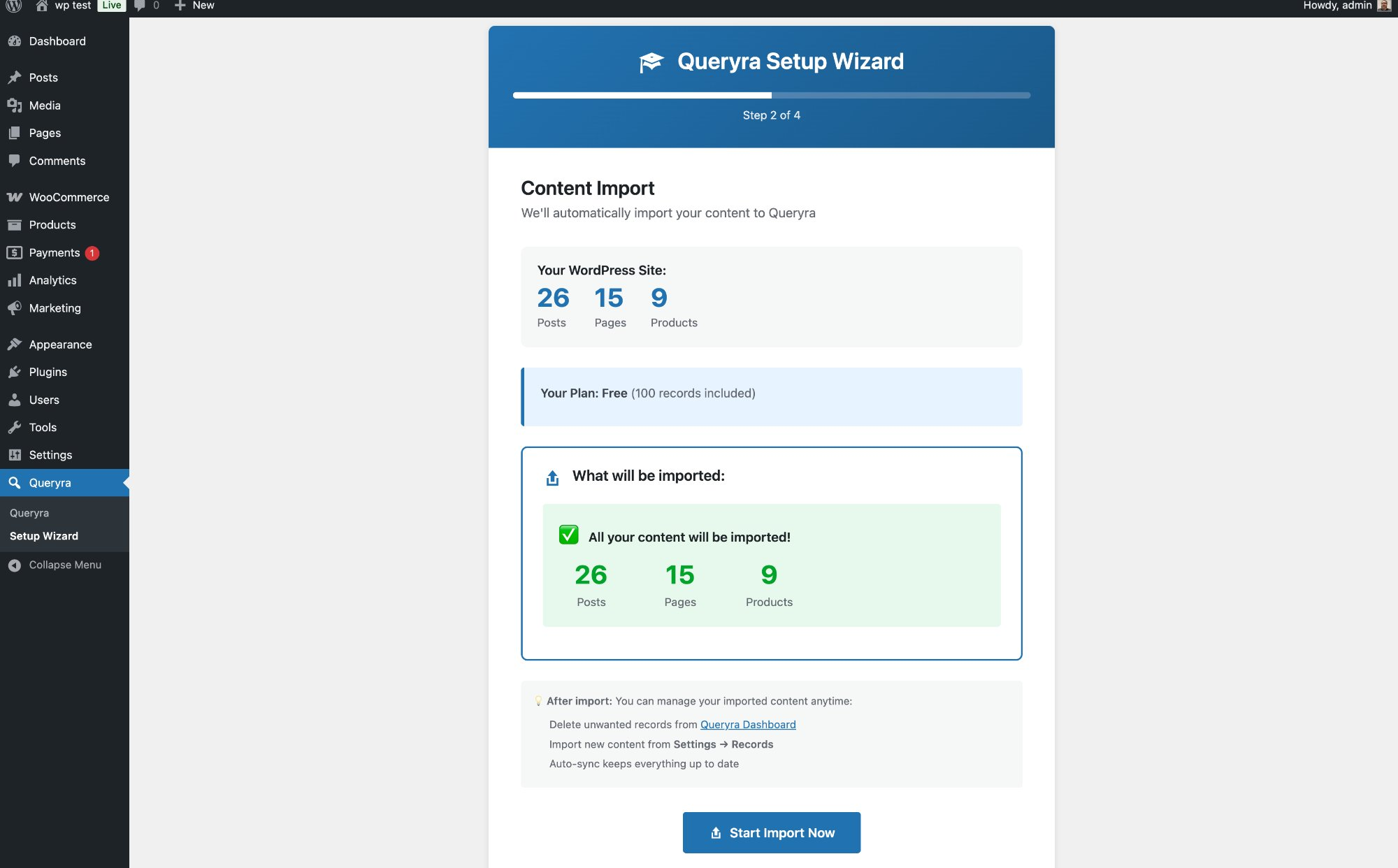Open the New content dropdown
Viewport: 1398px width, 868px height.
[x=195, y=6]
